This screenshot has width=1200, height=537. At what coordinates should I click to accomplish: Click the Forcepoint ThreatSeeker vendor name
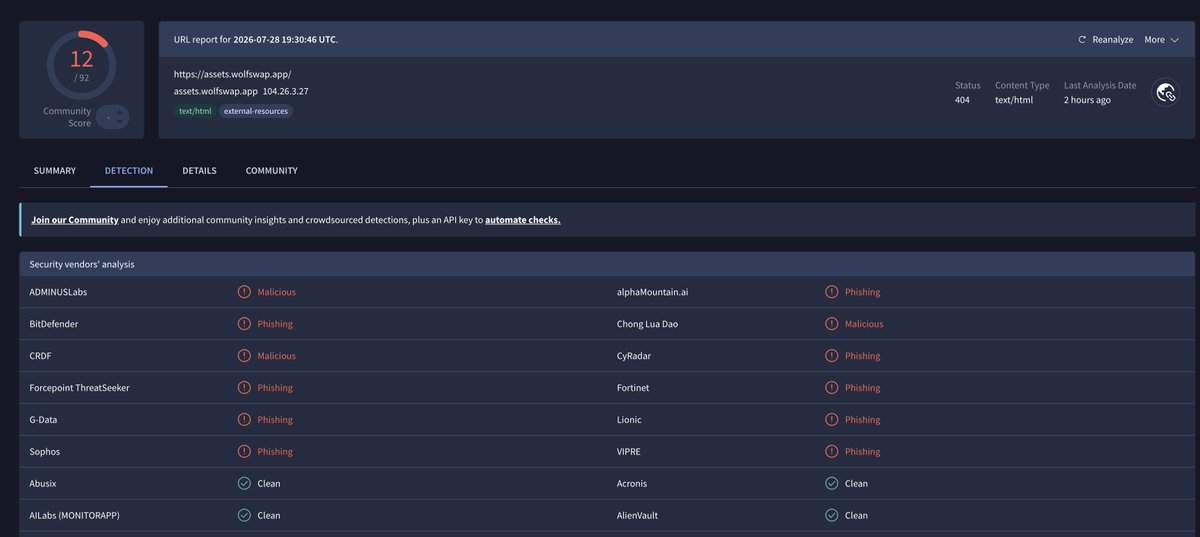pos(80,388)
